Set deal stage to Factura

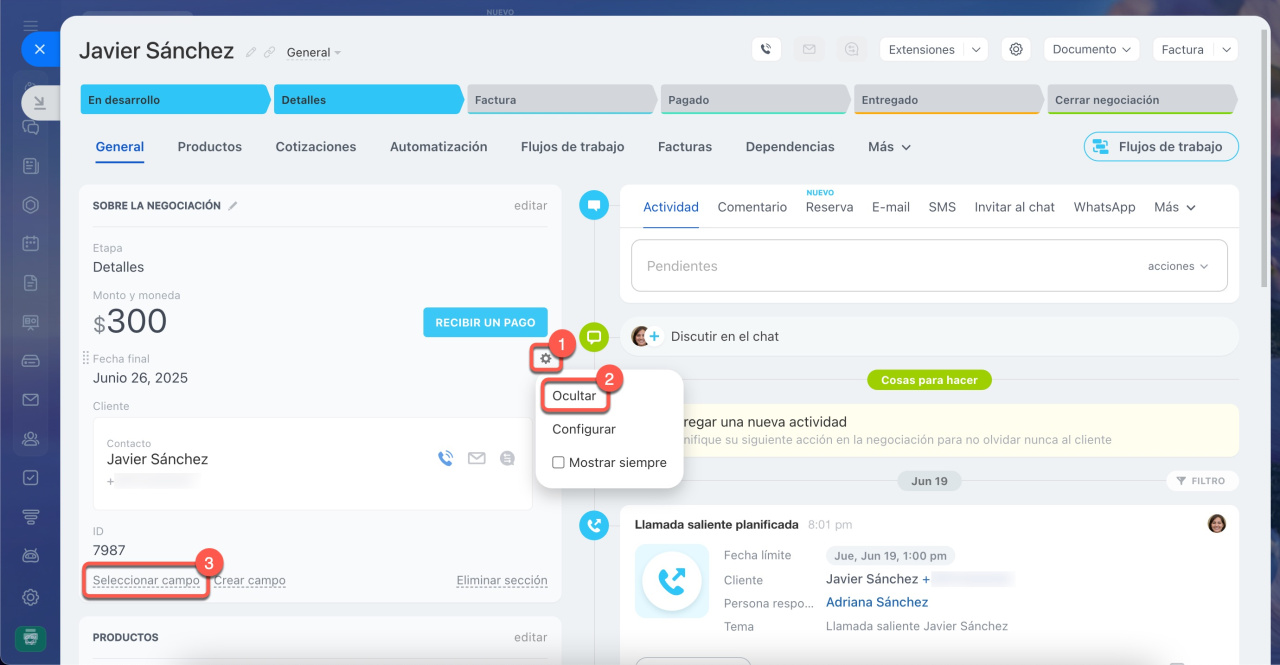(564, 100)
